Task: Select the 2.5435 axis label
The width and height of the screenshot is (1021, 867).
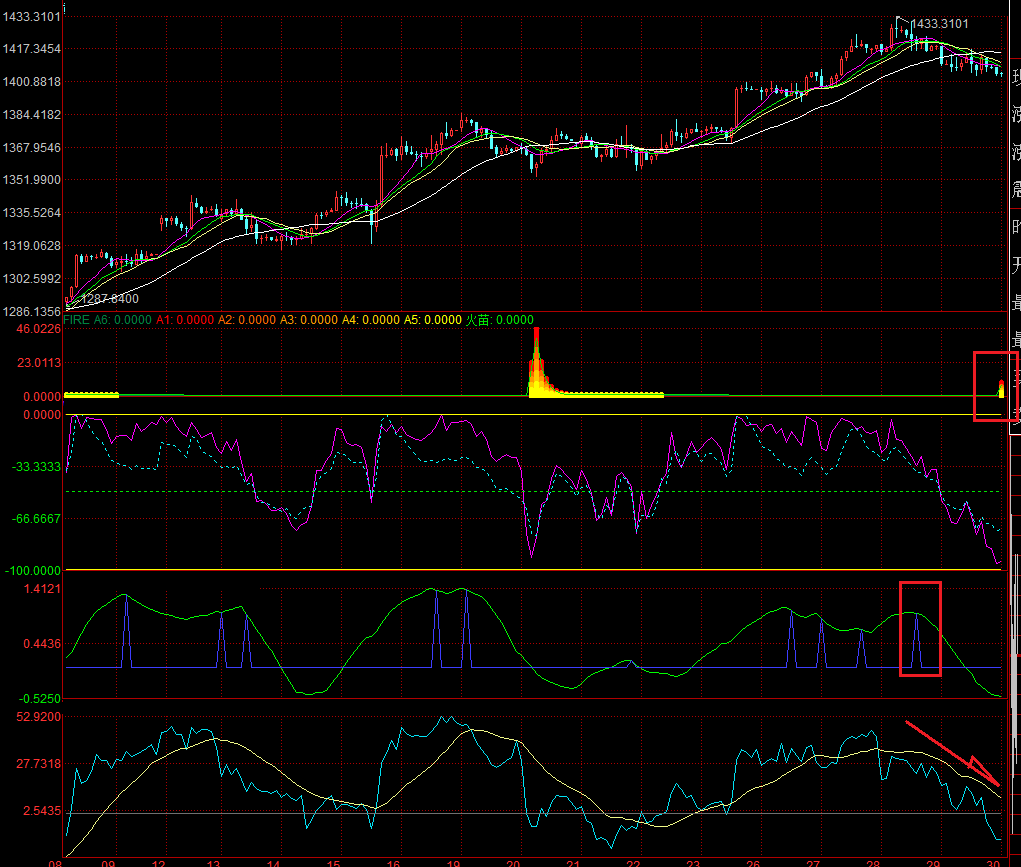Action: 42,812
